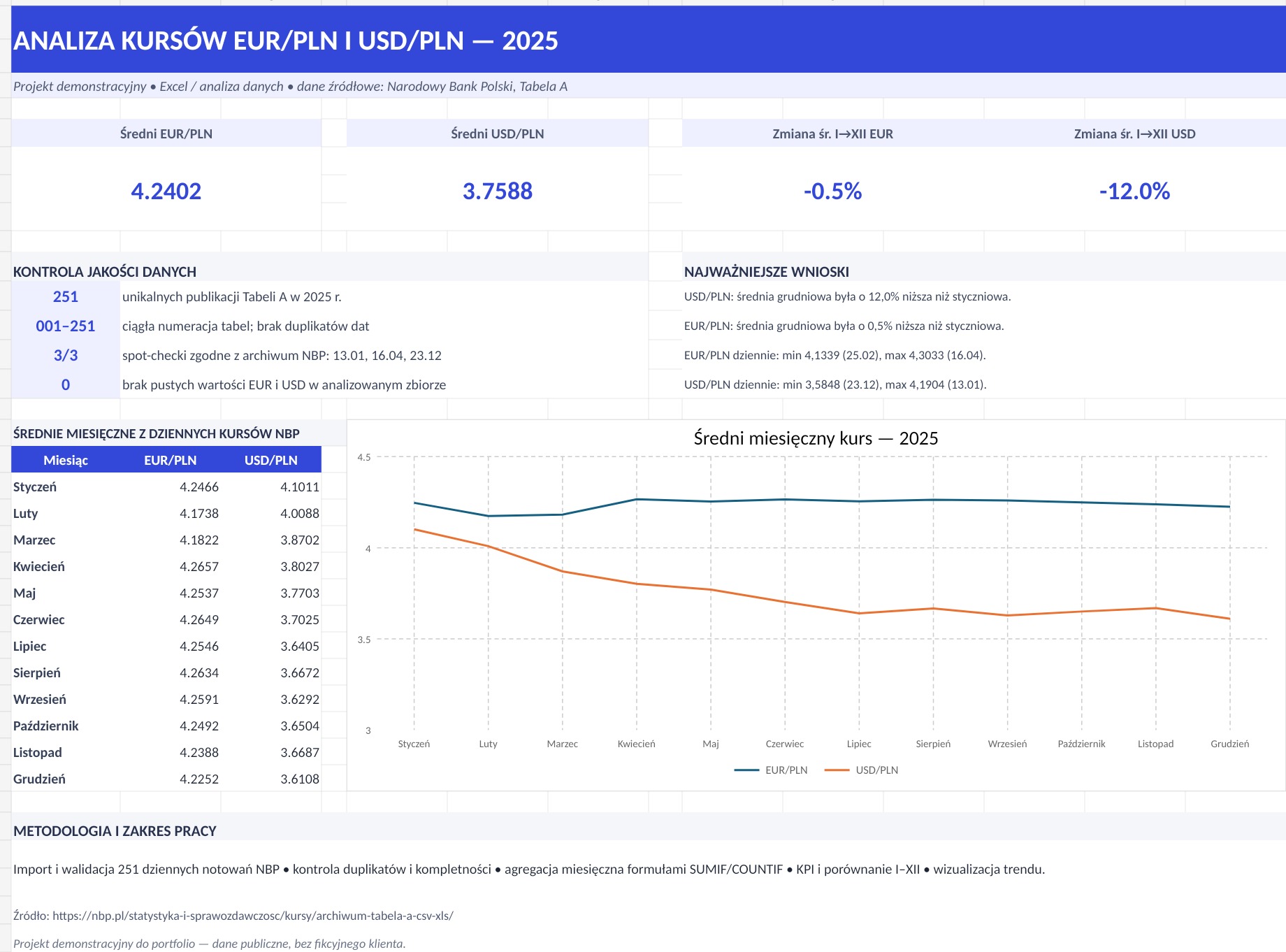
Task: Select the Luty USD value 4.0088
Action: [300, 514]
